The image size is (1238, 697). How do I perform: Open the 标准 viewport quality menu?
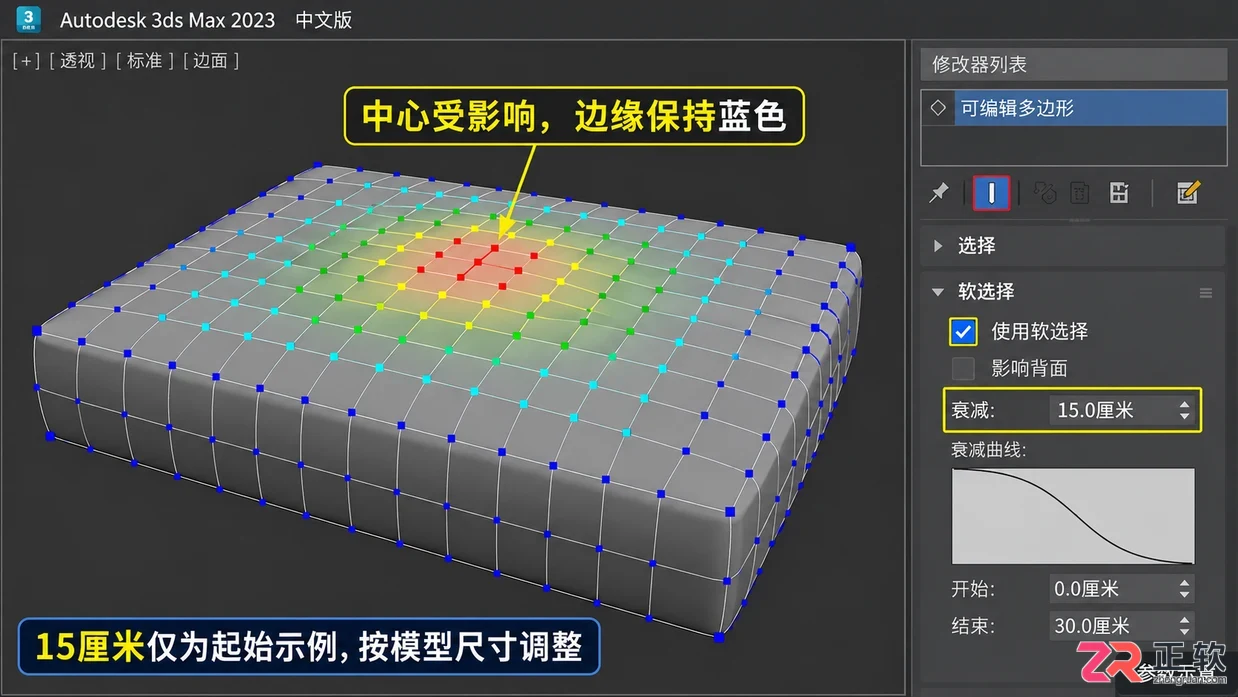pos(144,60)
